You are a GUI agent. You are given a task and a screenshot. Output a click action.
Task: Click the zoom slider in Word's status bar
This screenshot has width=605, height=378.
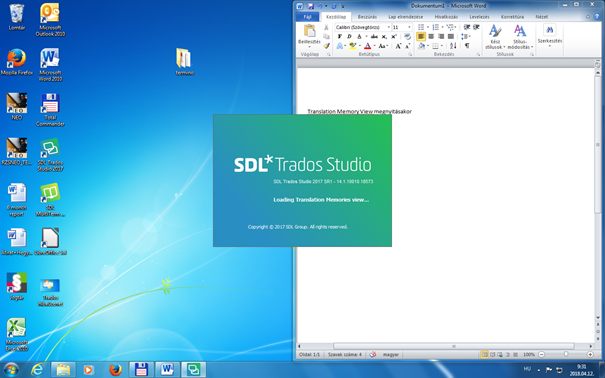coord(566,354)
